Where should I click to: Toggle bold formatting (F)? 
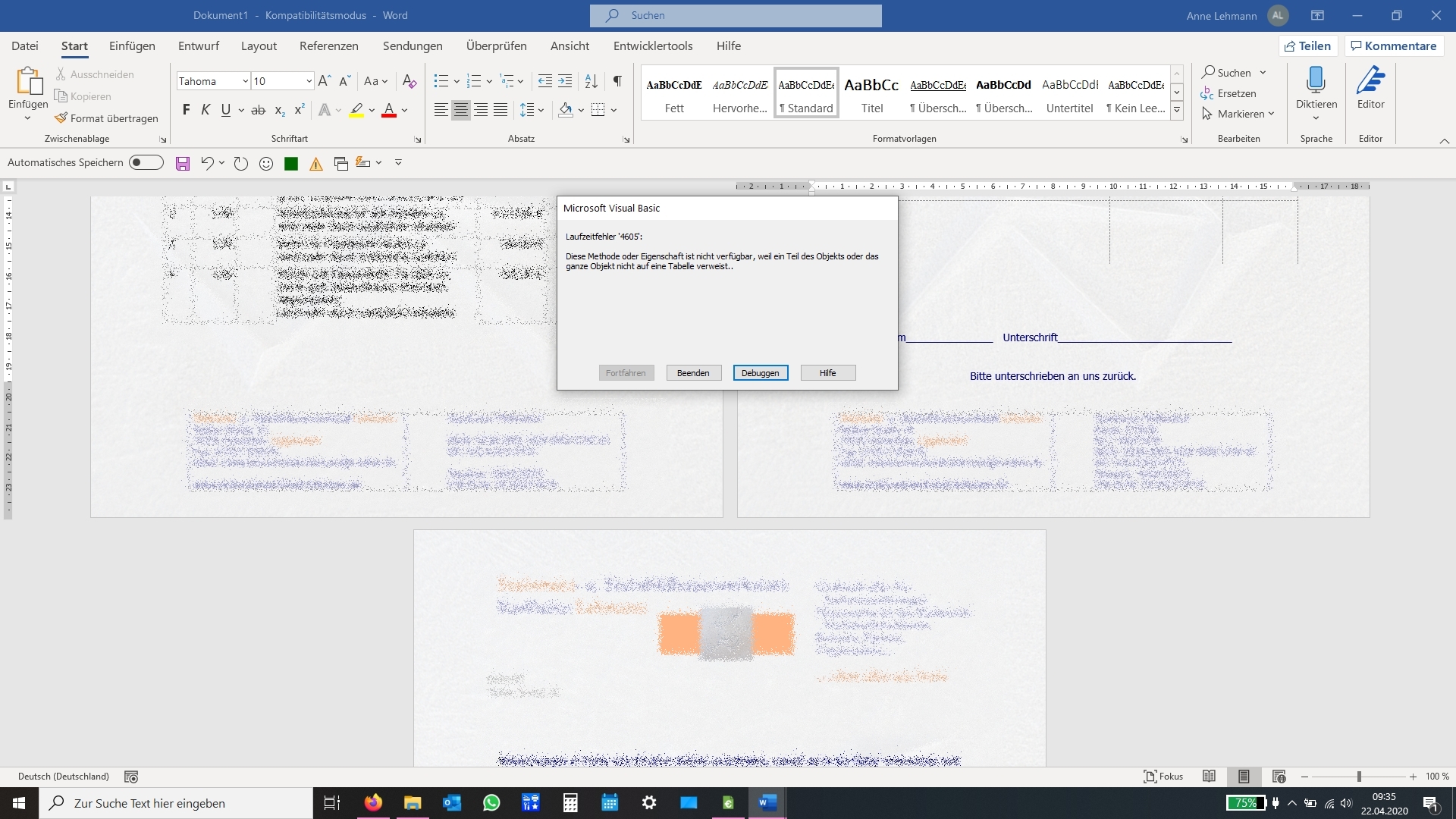click(x=186, y=111)
